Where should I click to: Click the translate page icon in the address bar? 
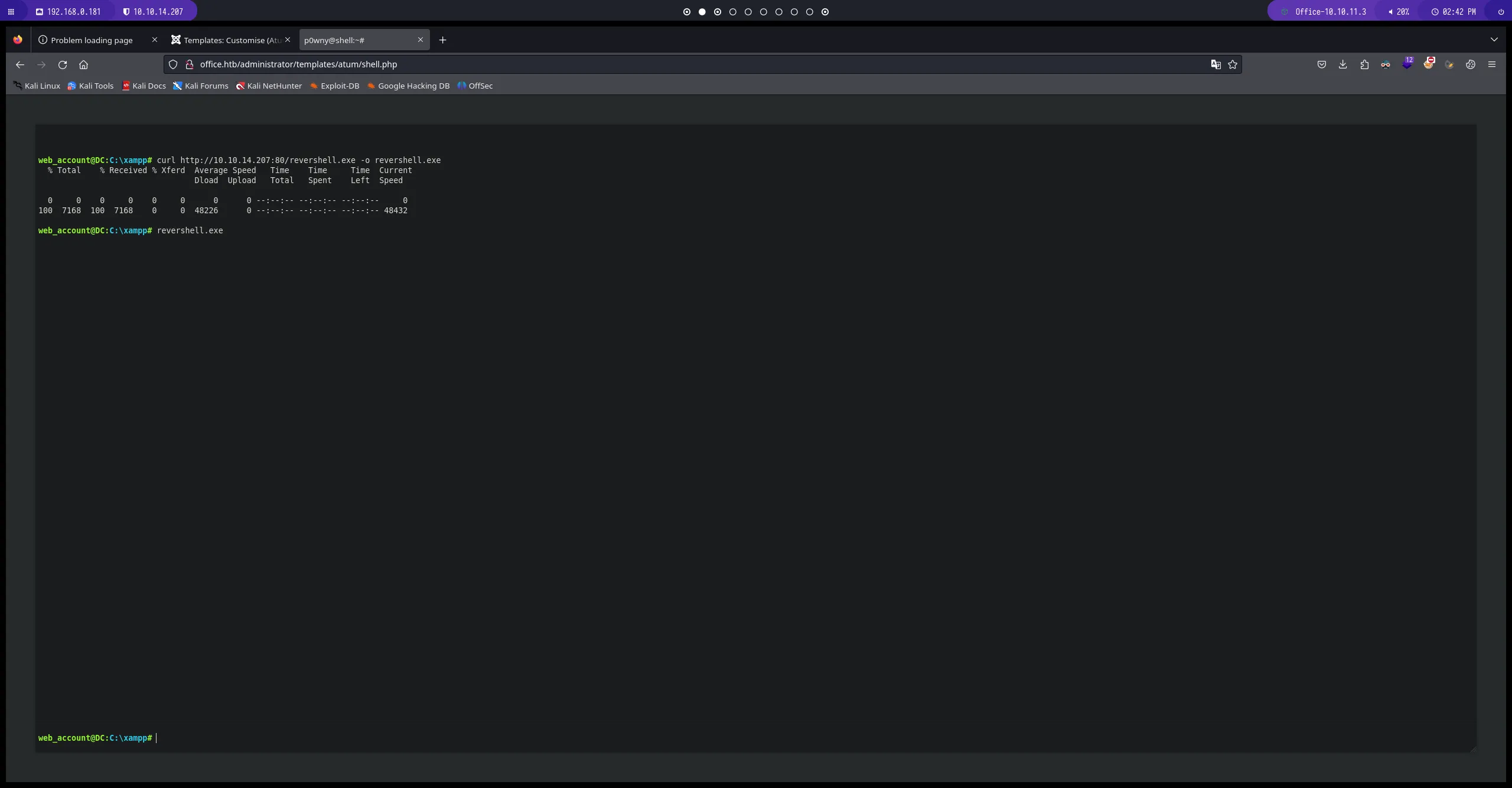1216,64
